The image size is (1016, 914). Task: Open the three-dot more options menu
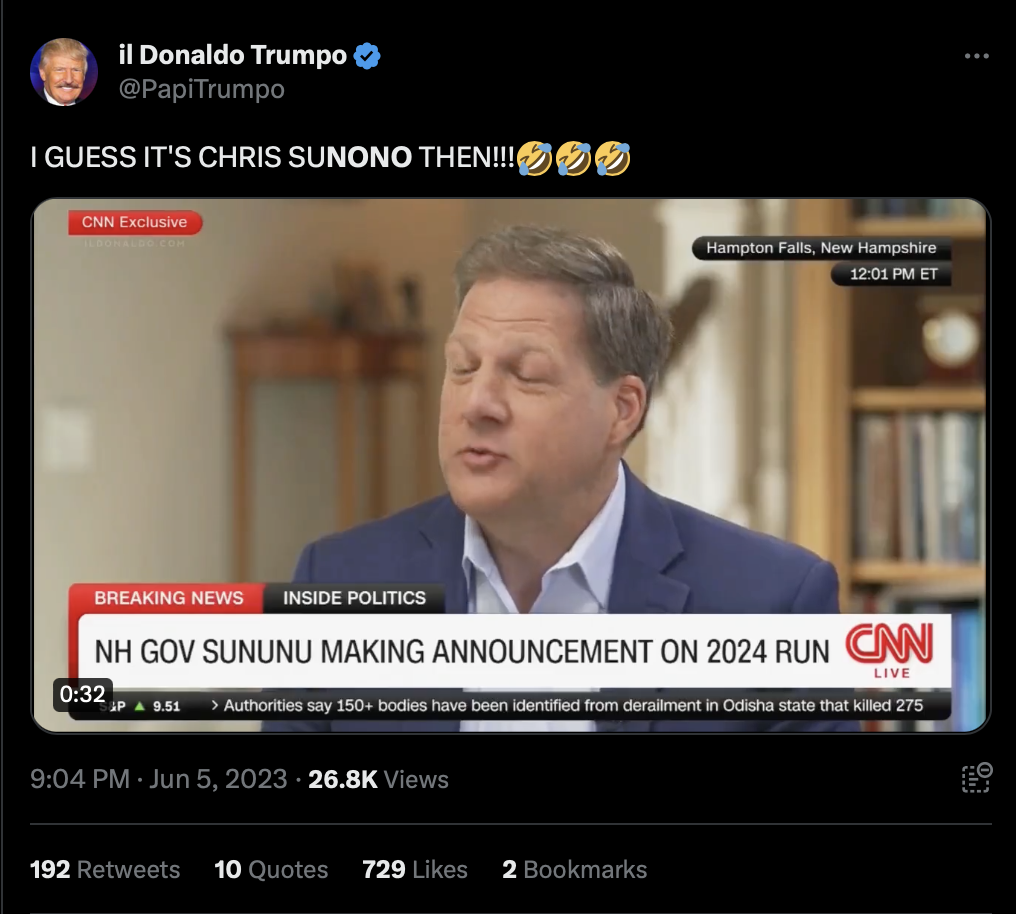click(976, 56)
